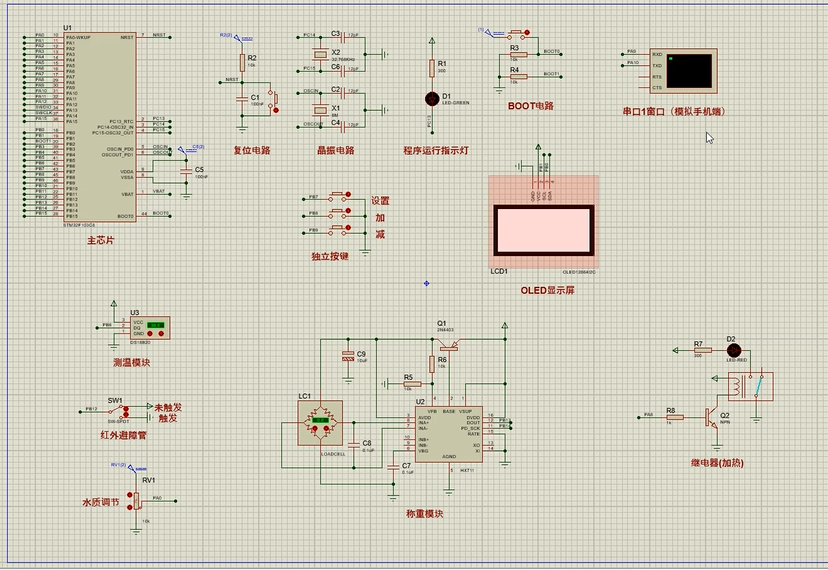This screenshot has width=828, height=570.
Task: Select the U2 HX711 chip
Action: click(448, 434)
